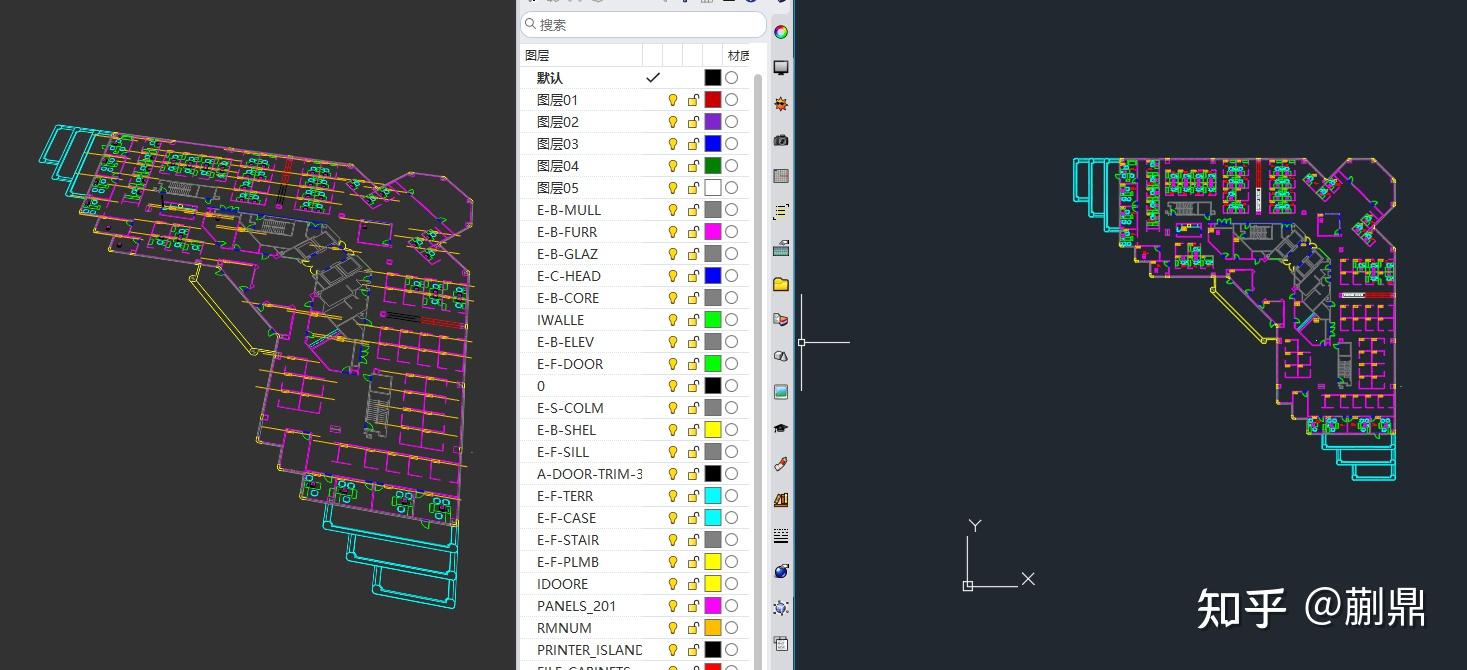
Task: Click the color wheel icon on the right toolbar
Action: coord(780,31)
